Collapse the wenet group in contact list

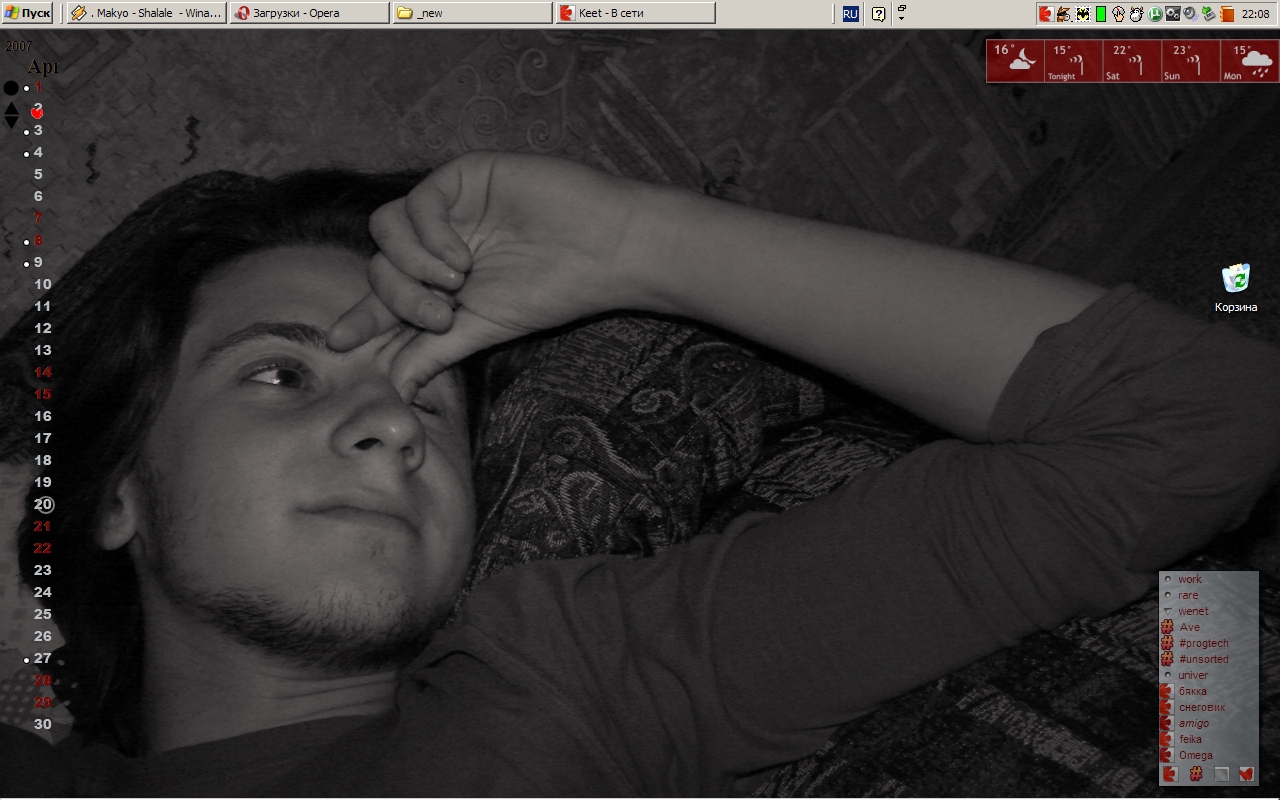tap(1167, 611)
